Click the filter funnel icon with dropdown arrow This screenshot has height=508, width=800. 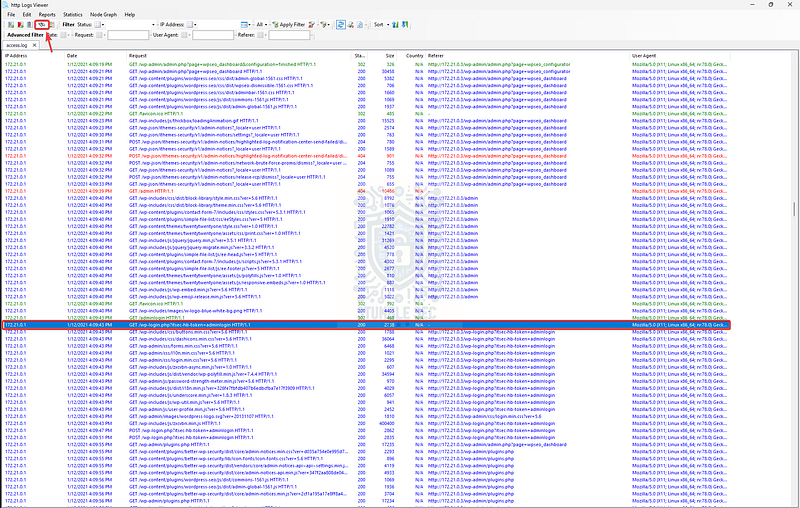(x=323, y=24)
